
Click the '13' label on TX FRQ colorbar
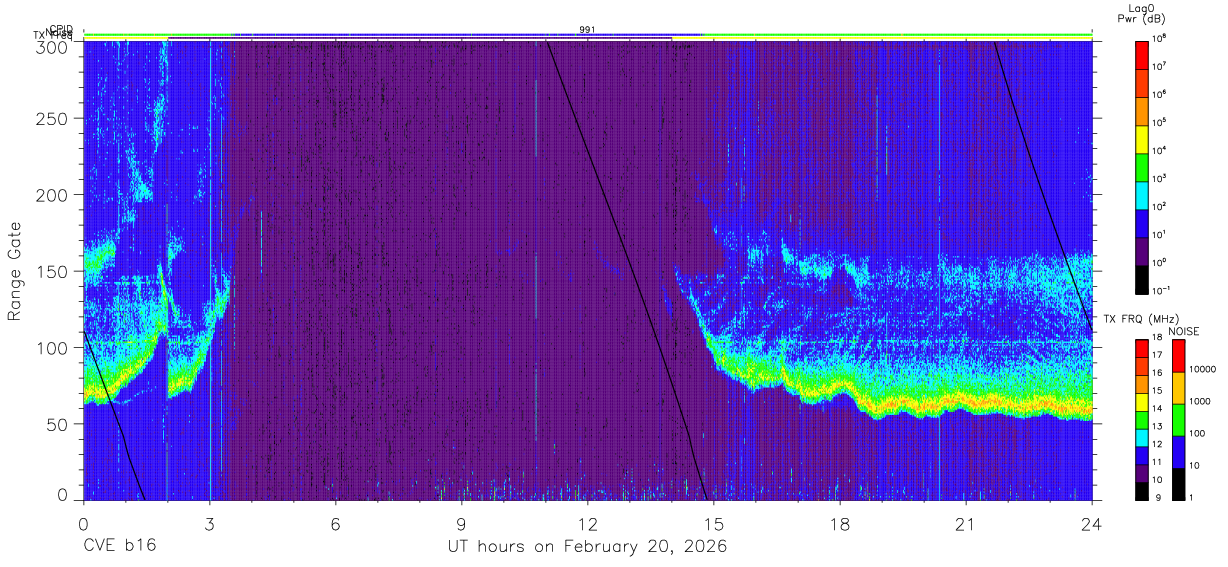[x=1159, y=427]
